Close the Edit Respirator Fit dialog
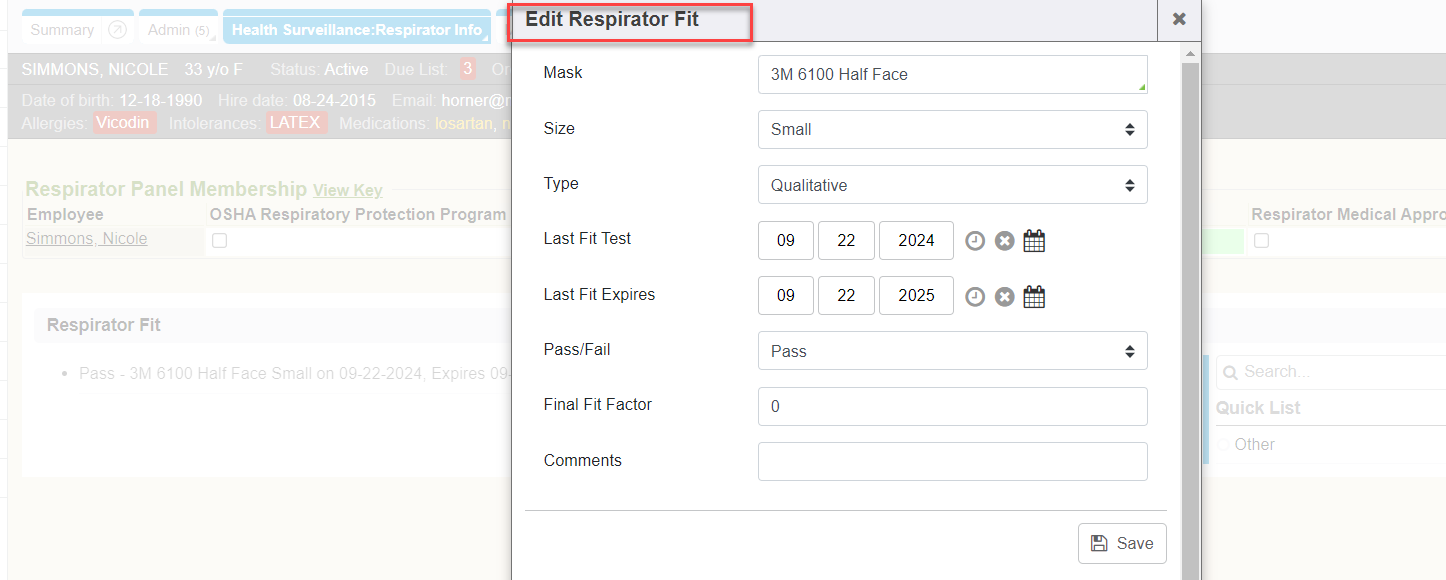1446x580 pixels. [1179, 19]
